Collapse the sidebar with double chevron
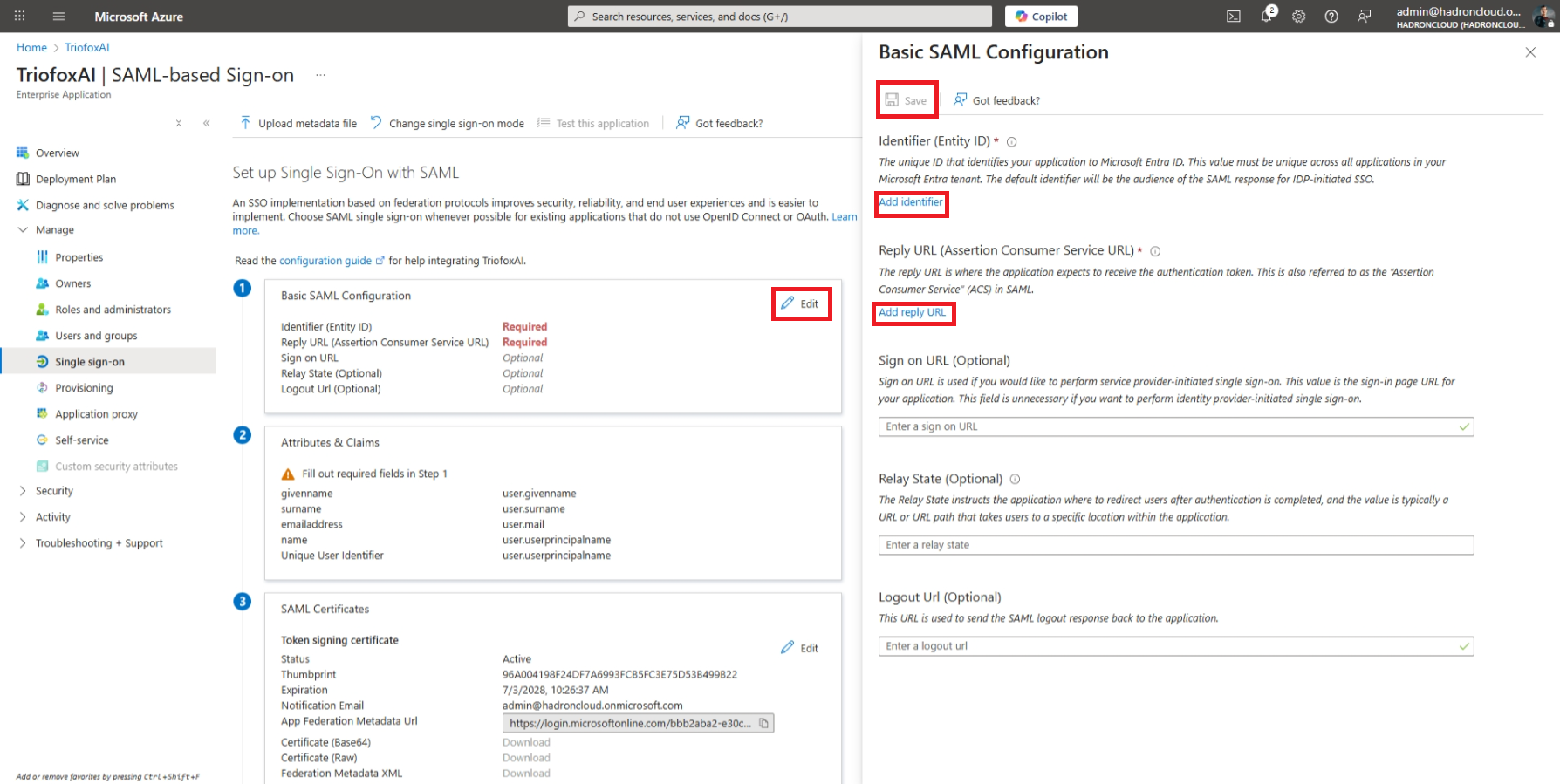Screen dimensions: 1560x784 click(x=207, y=123)
